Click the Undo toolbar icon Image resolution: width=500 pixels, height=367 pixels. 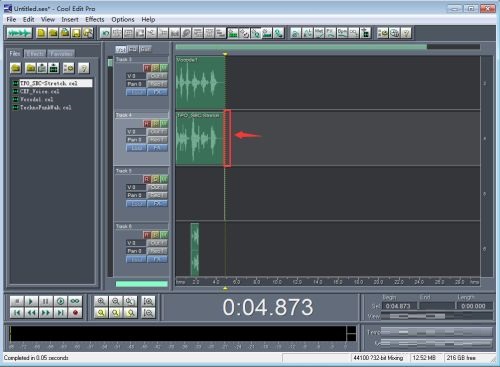(x=106, y=33)
